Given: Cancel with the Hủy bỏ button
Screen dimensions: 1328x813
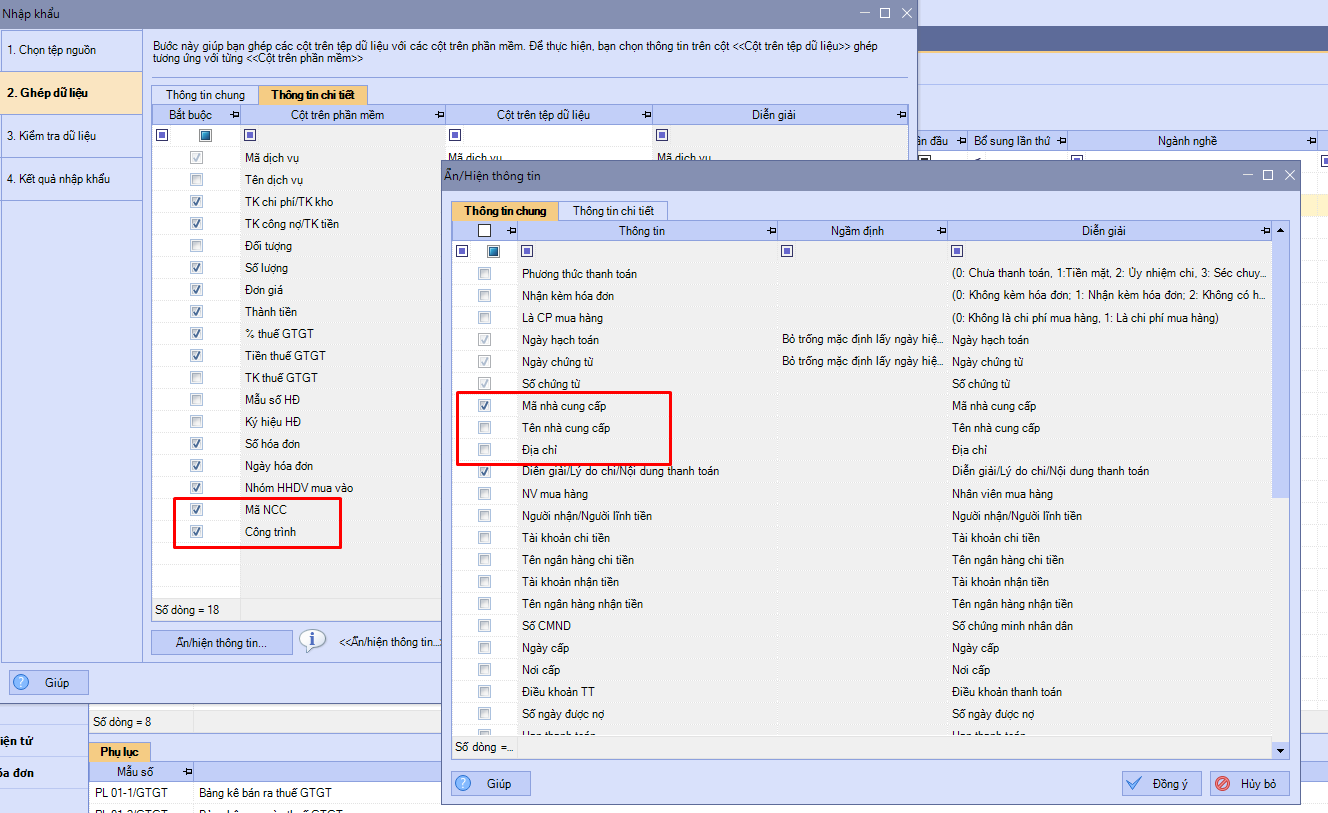Looking at the screenshot, I should [x=1249, y=784].
